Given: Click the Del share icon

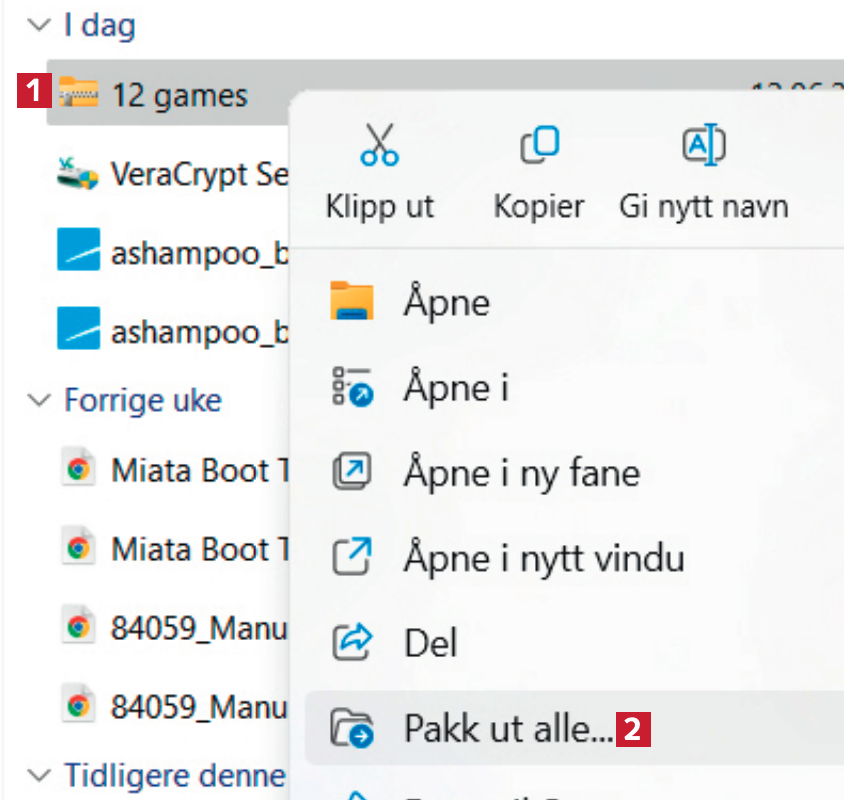Looking at the screenshot, I should pyautogui.click(x=351, y=642).
